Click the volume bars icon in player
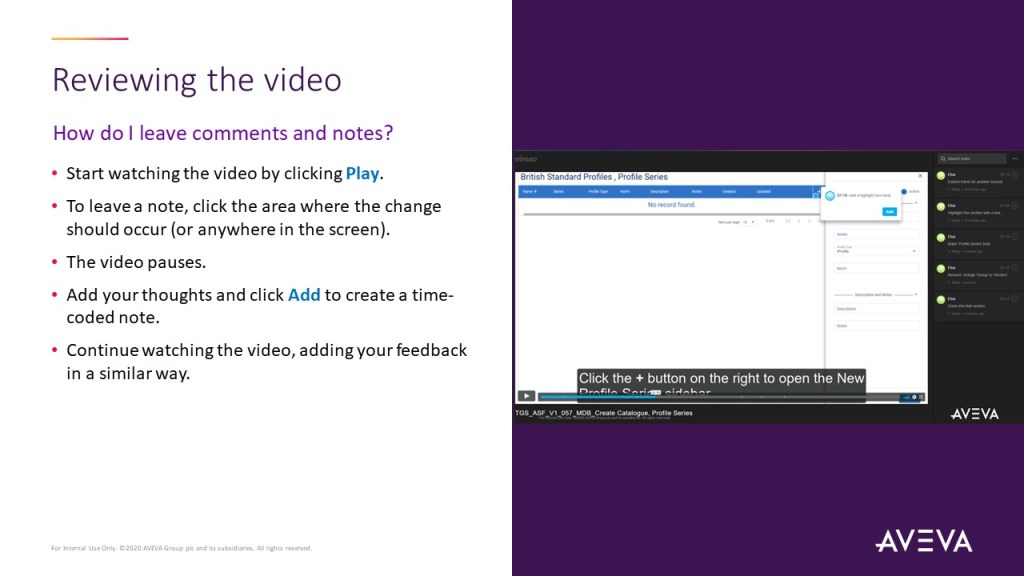This screenshot has height=576, width=1024. (905, 397)
